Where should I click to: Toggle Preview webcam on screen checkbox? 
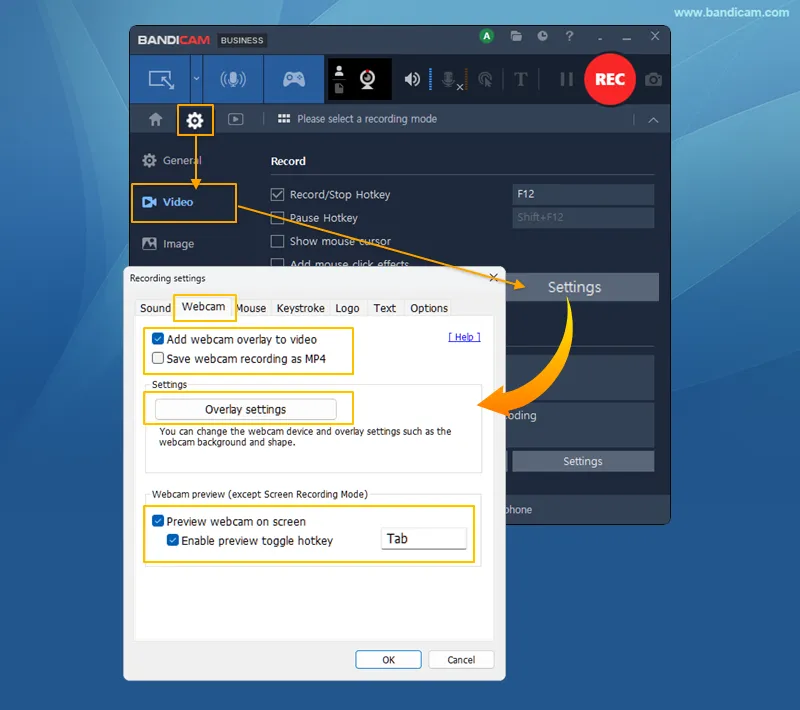(x=158, y=521)
